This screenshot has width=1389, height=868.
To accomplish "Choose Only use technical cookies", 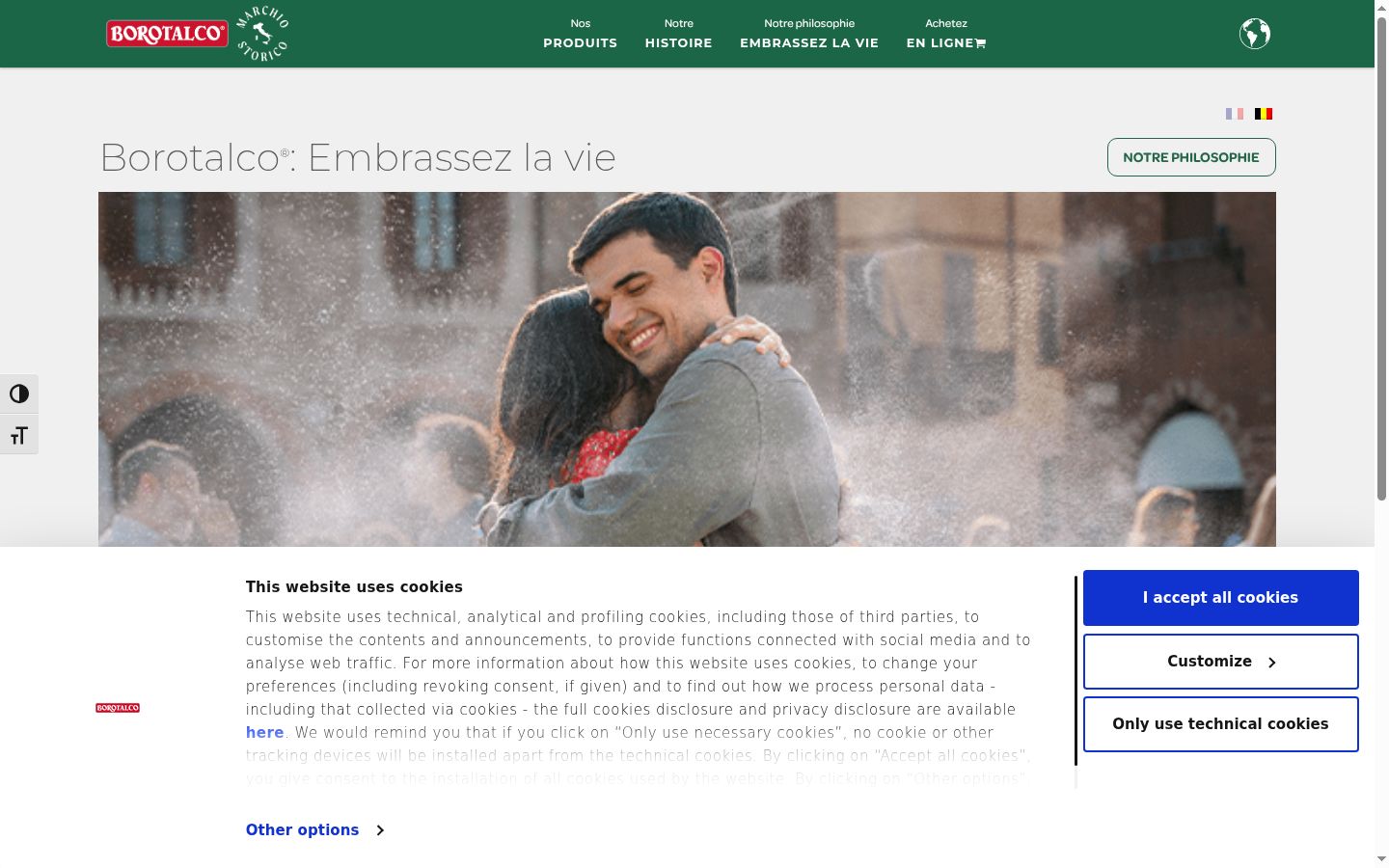I will tap(1221, 724).
